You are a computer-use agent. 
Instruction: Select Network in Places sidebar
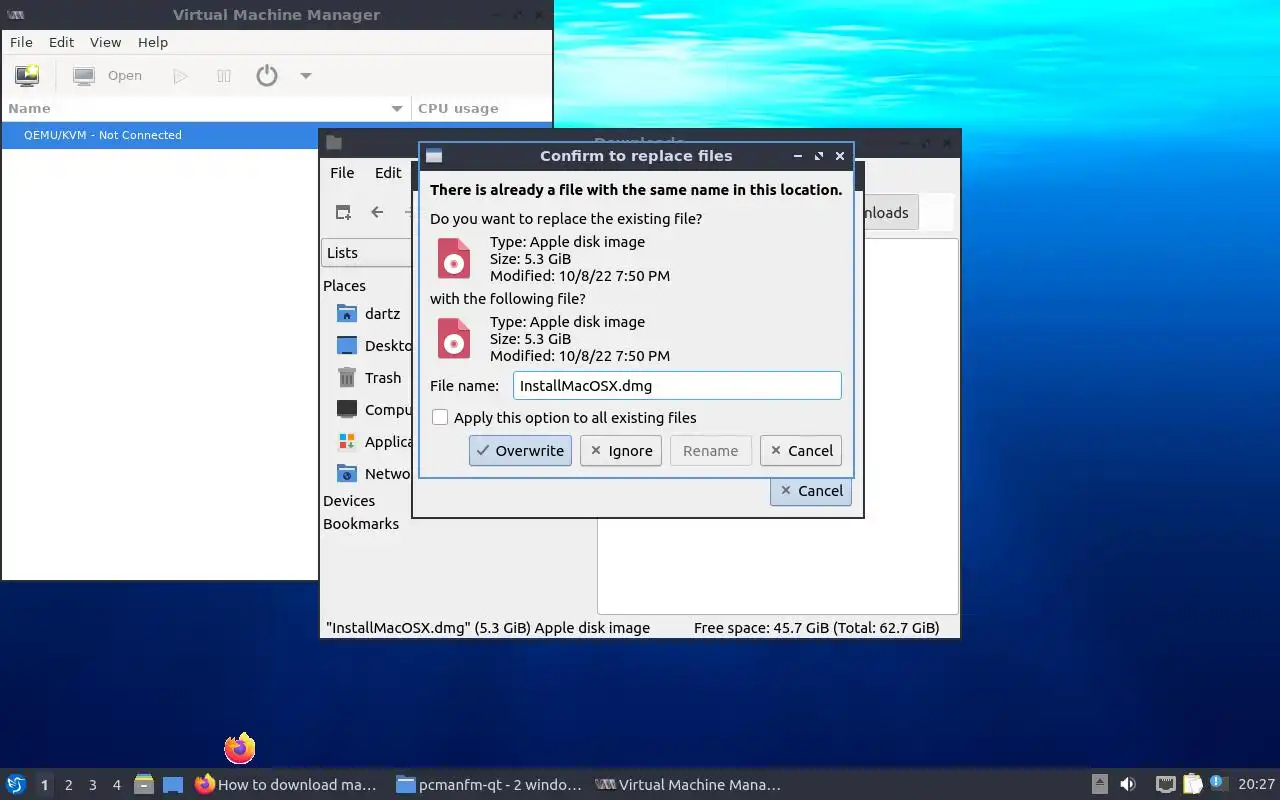pos(373,473)
